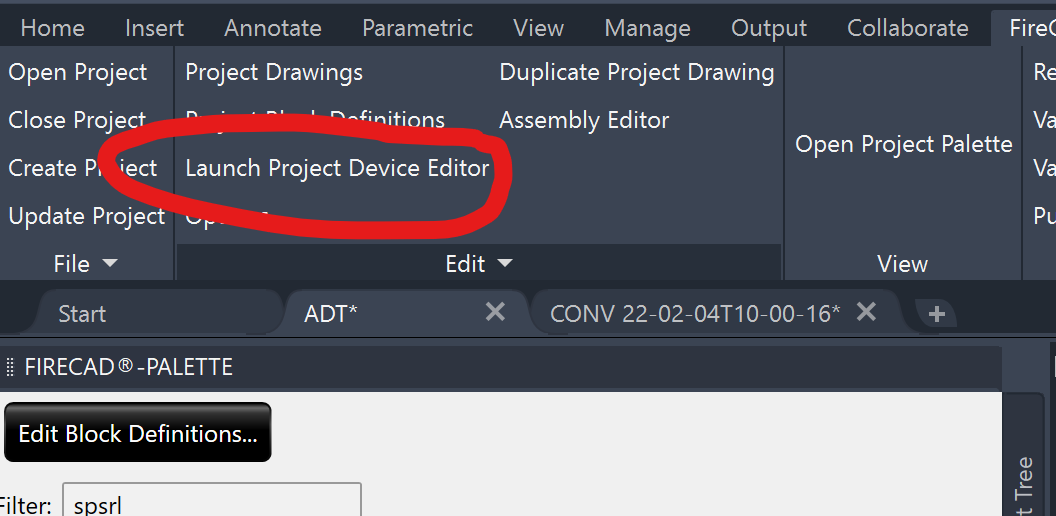Close the CONV 22-02-04T10-00-16 tab
The height and width of the screenshot is (516, 1056).
coord(866,312)
